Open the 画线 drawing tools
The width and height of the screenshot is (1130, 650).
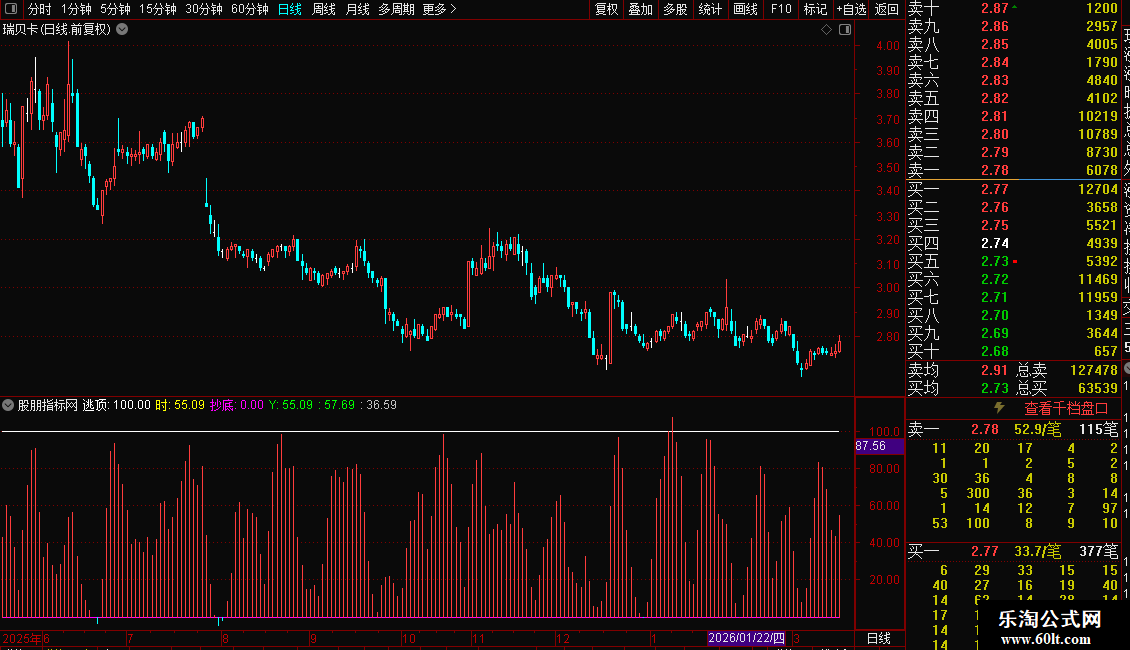click(745, 9)
